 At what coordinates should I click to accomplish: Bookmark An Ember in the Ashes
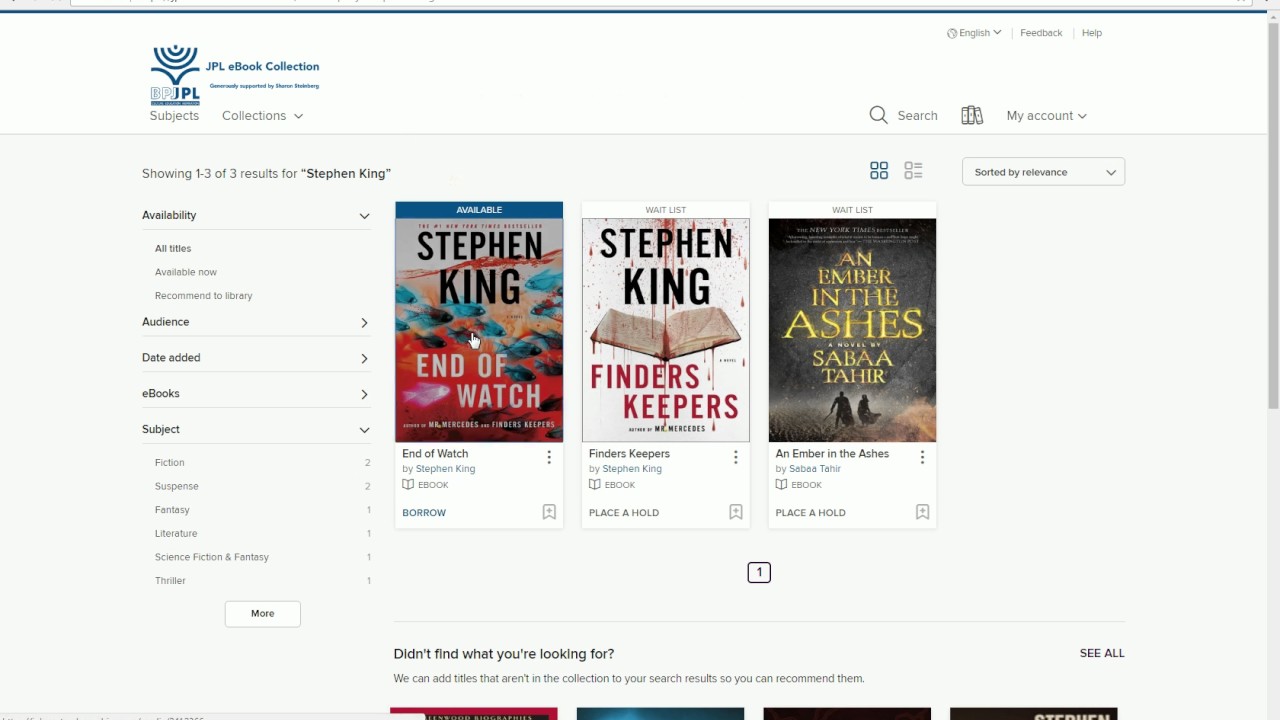(922, 512)
